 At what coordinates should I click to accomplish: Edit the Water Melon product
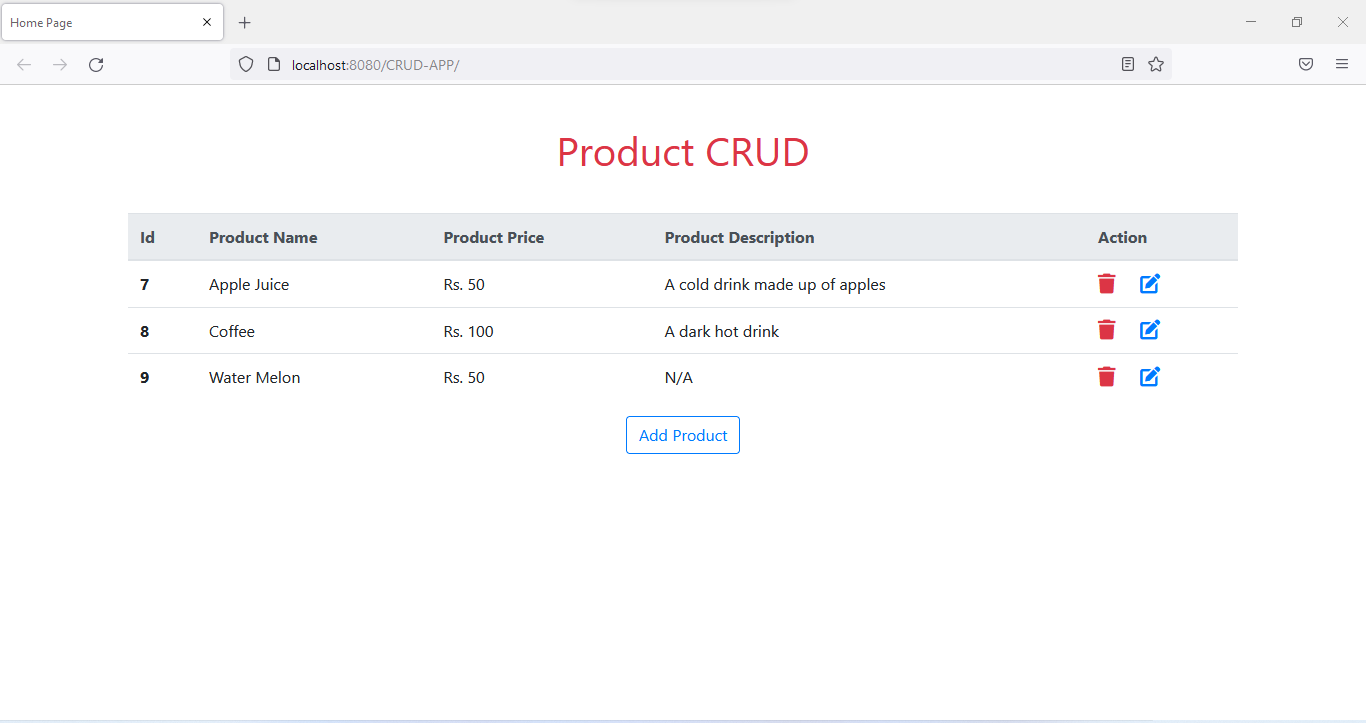pyautogui.click(x=1150, y=377)
